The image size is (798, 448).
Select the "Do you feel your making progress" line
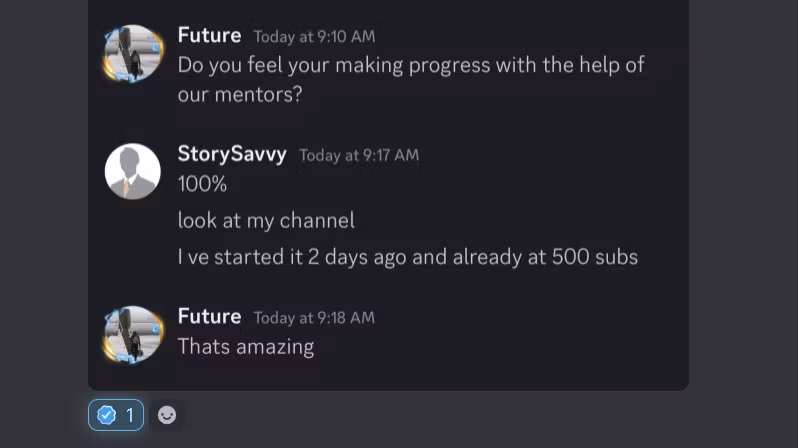(411, 65)
